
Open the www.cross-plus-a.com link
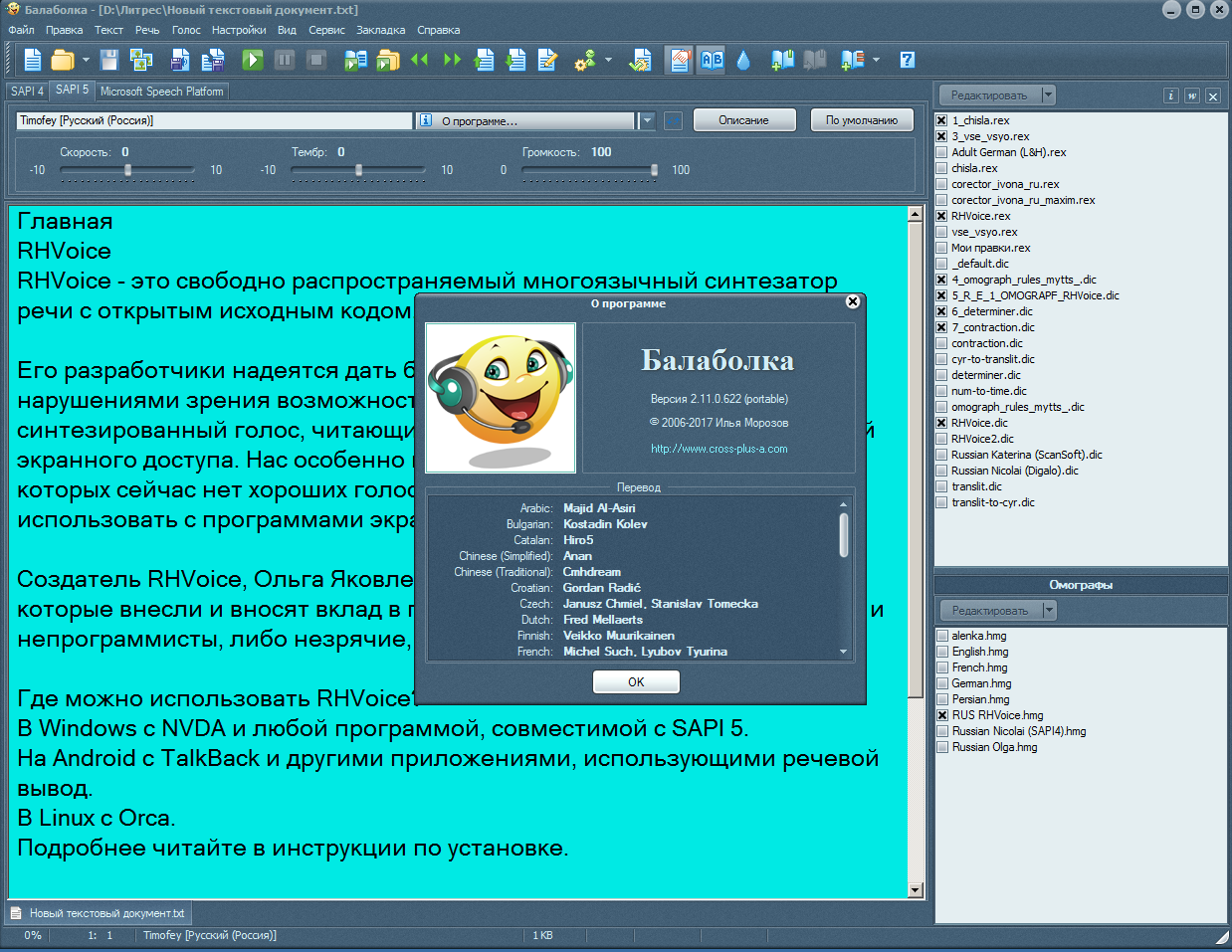[719, 449]
